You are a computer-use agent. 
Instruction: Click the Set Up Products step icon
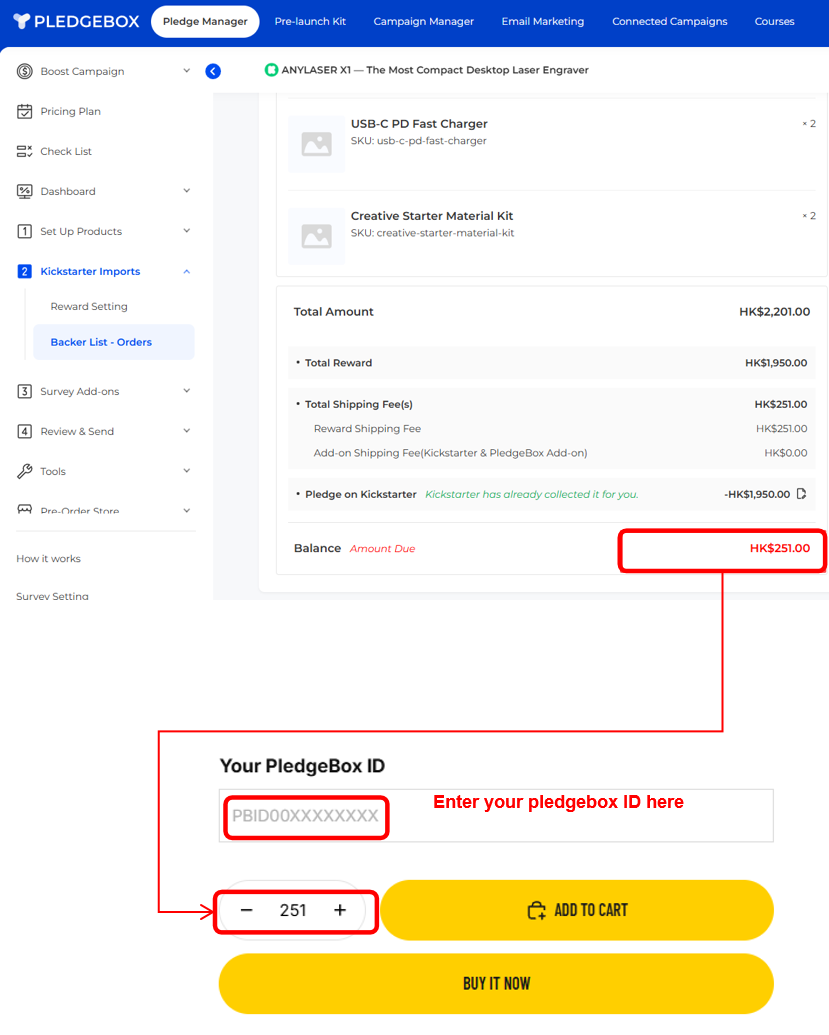[x=24, y=231]
